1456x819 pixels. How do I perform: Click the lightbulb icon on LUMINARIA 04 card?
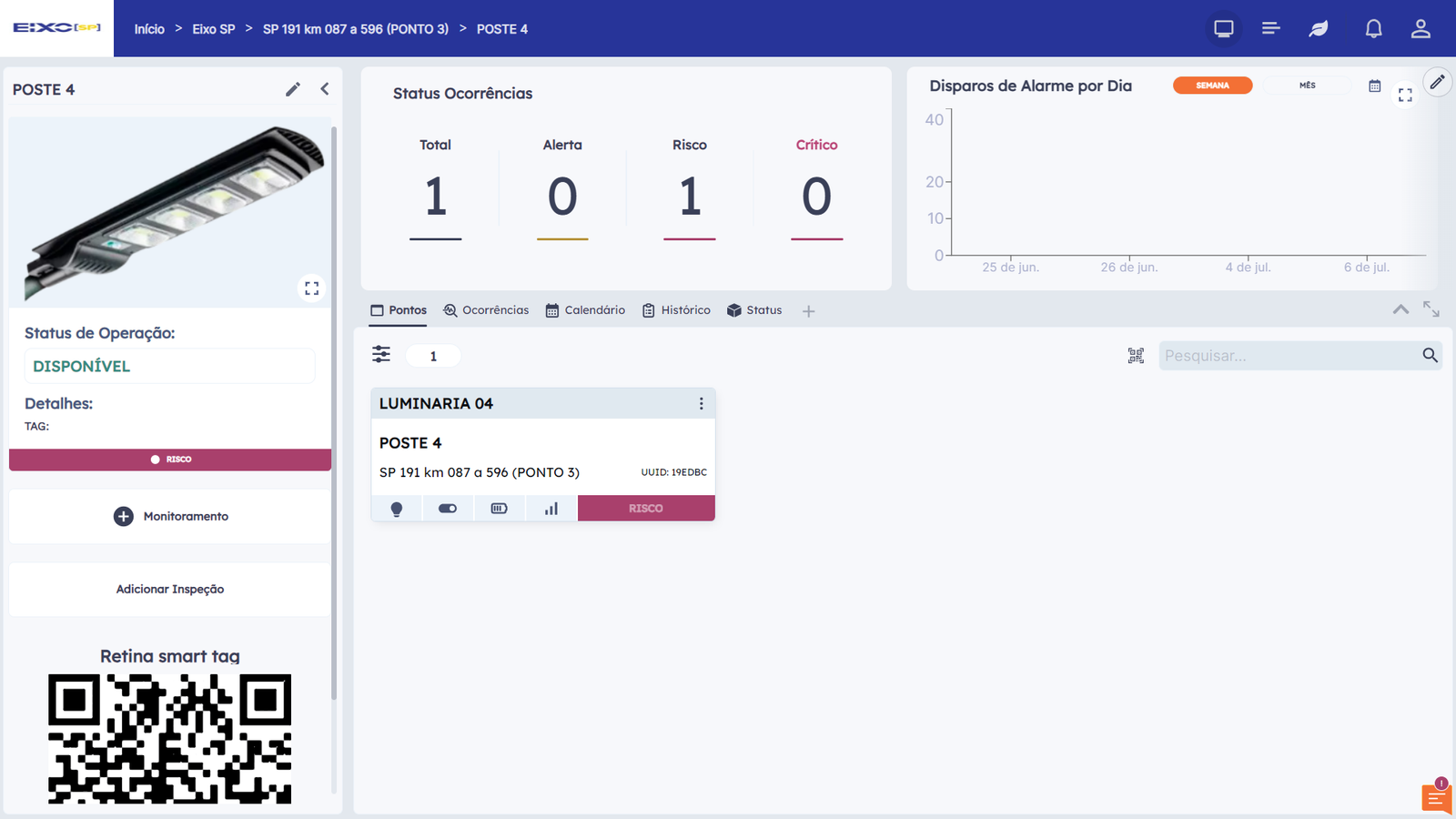pyautogui.click(x=397, y=509)
